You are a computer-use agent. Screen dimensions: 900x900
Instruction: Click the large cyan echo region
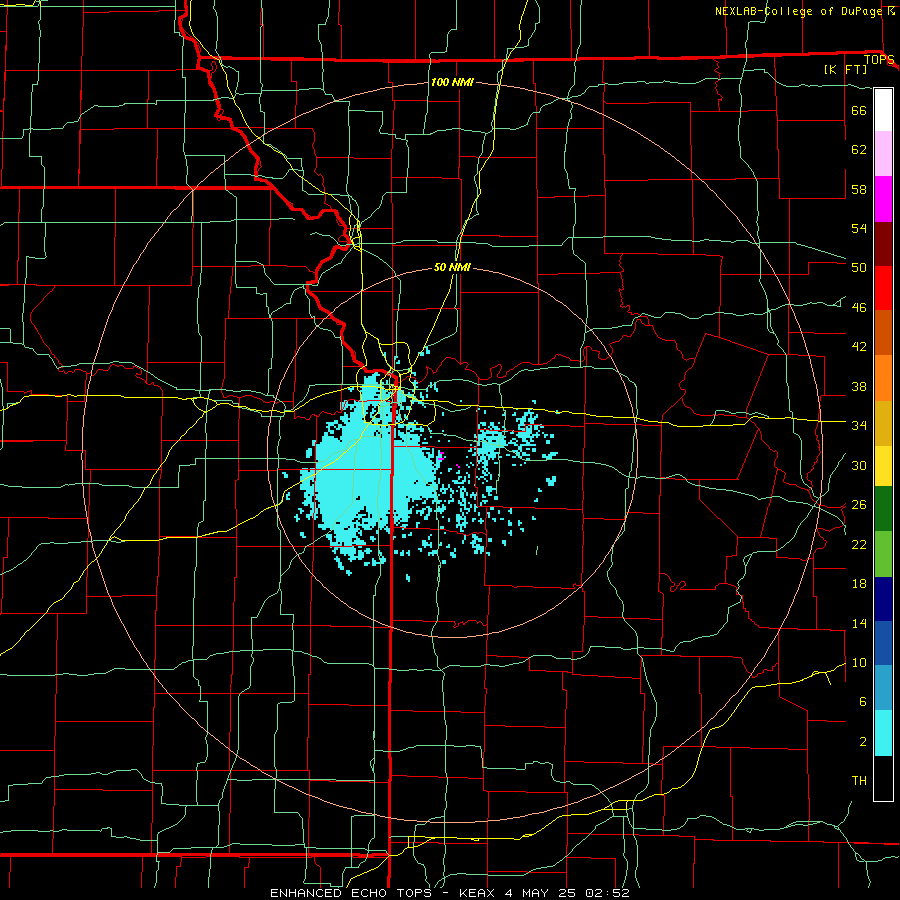[367, 471]
